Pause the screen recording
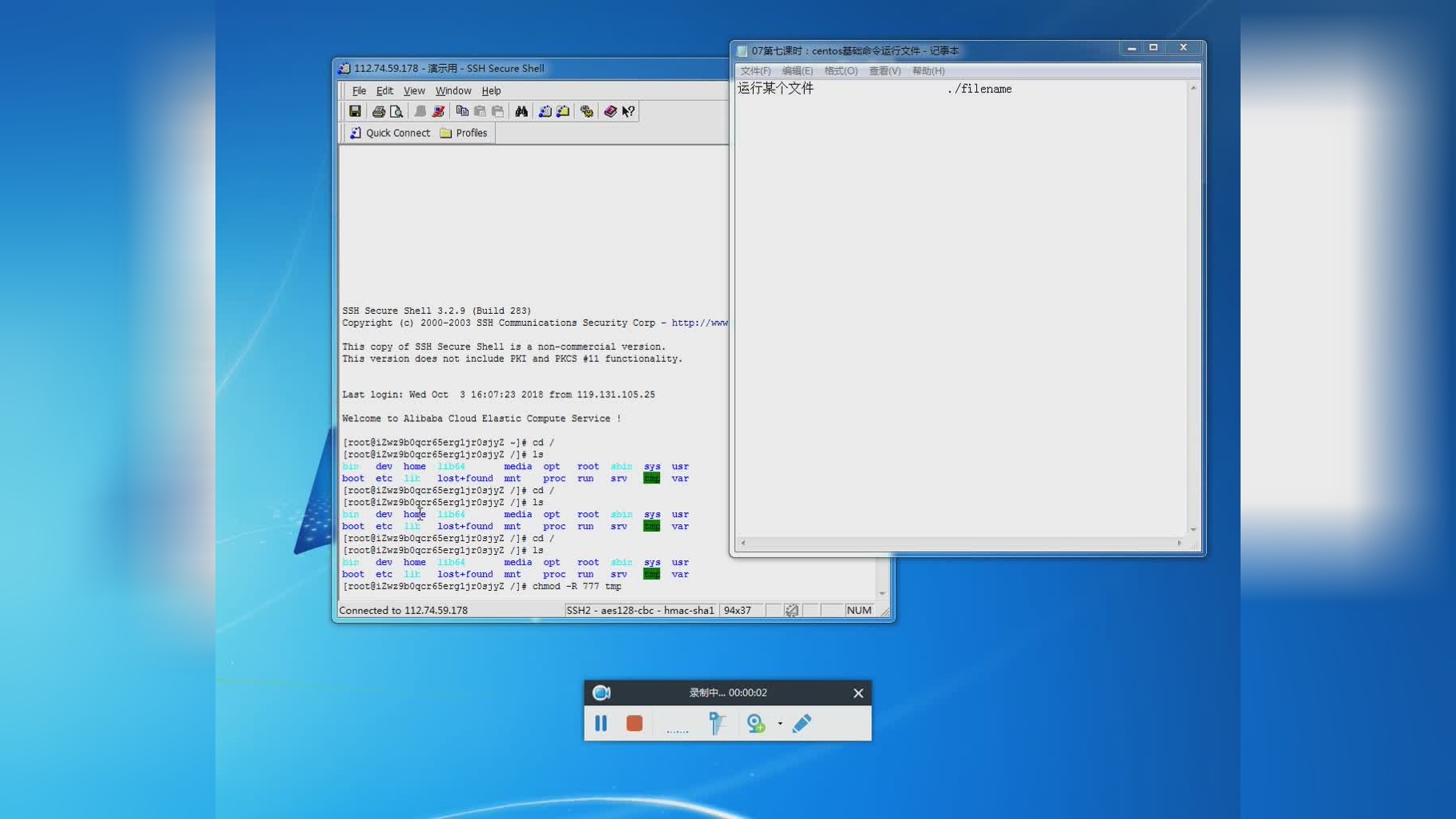Image resolution: width=1456 pixels, height=819 pixels. tap(601, 723)
